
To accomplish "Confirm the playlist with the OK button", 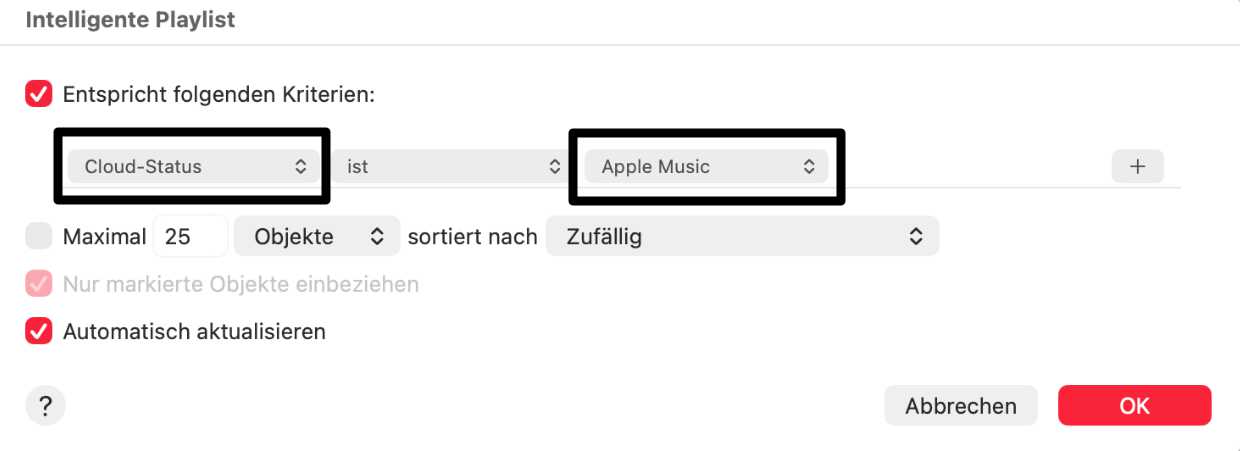I will coord(1134,406).
